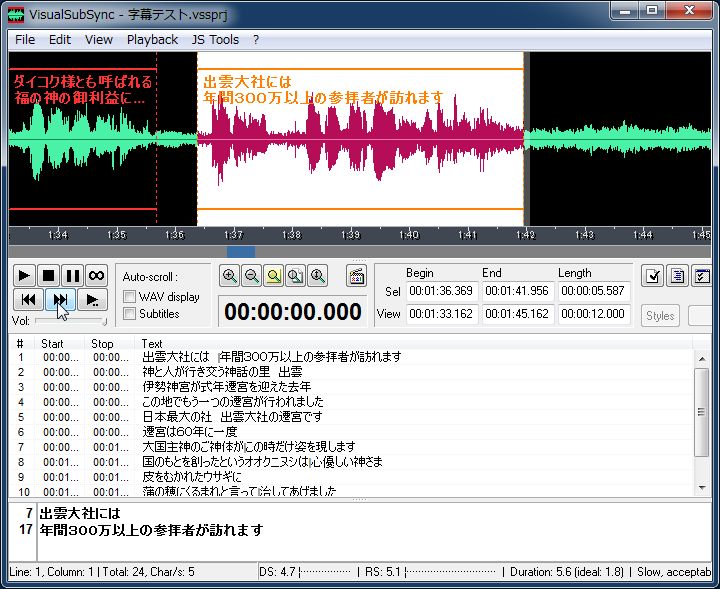The height and width of the screenshot is (589, 720).
Task: Click the checkmark page icon
Action: [652, 276]
